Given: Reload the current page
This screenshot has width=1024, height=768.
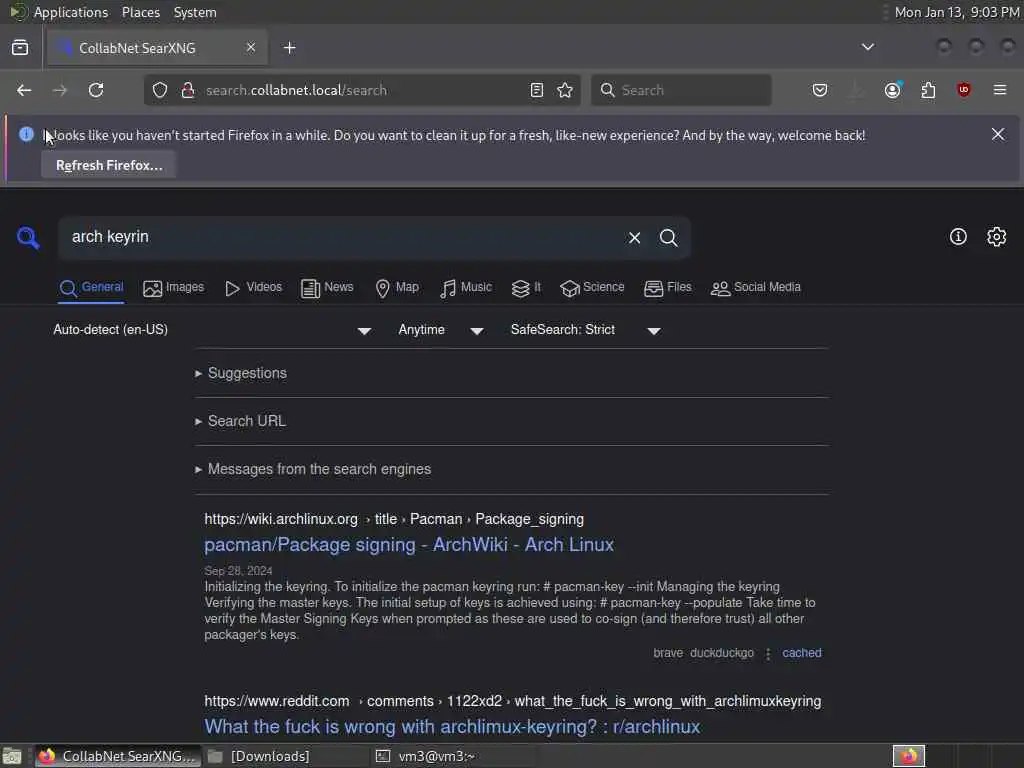Looking at the screenshot, I should tap(96, 90).
